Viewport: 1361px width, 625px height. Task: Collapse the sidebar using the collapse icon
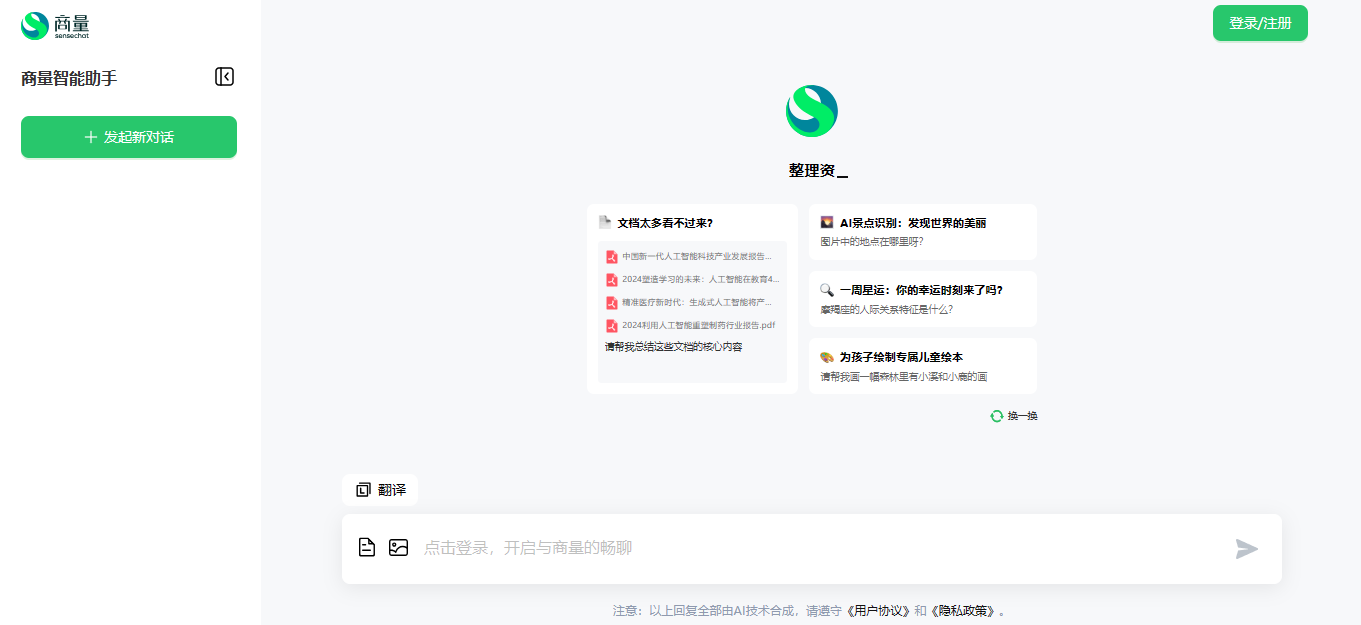coord(225,77)
